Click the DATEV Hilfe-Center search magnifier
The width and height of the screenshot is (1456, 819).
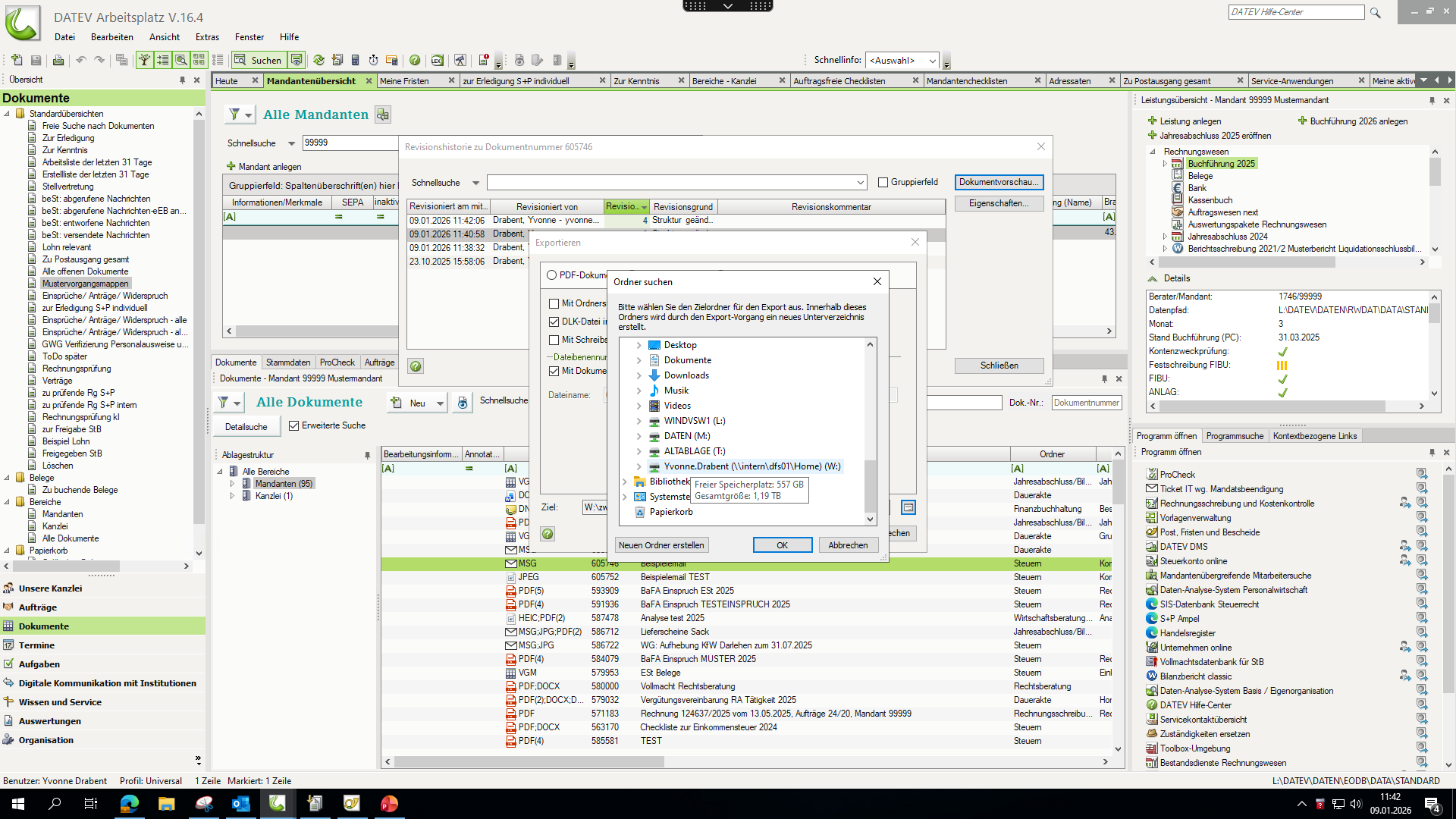pos(1375,13)
